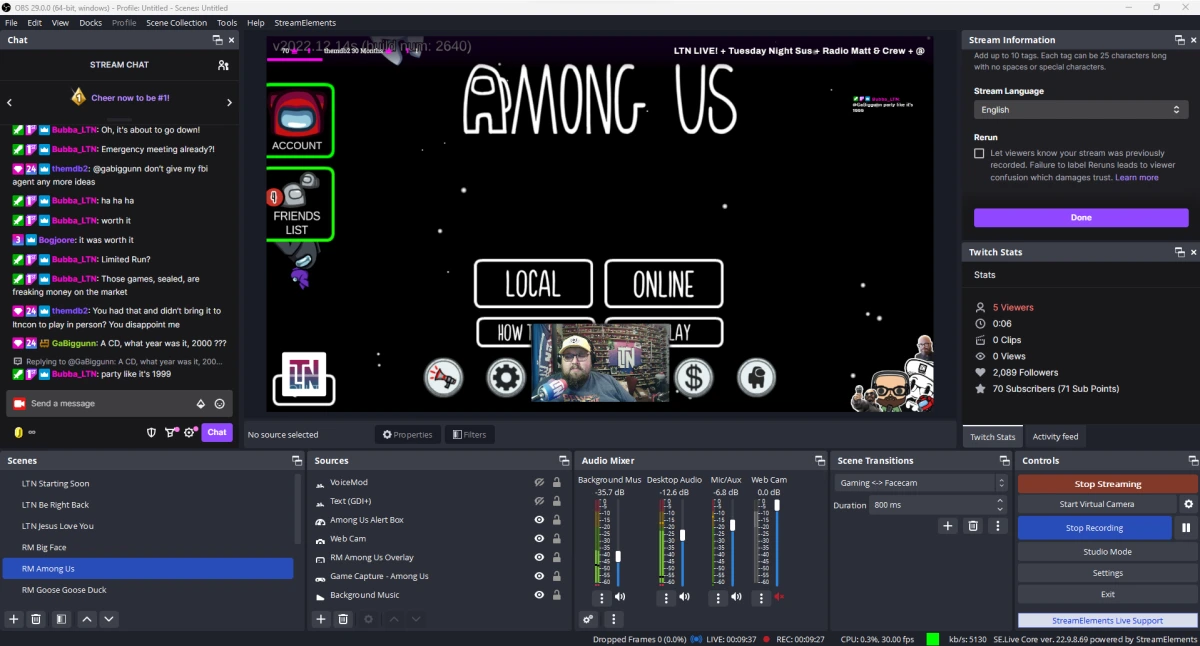This screenshot has width=1200, height=646.
Task: Open Desktop Audio channel options menu
Action: [x=666, y=598]
